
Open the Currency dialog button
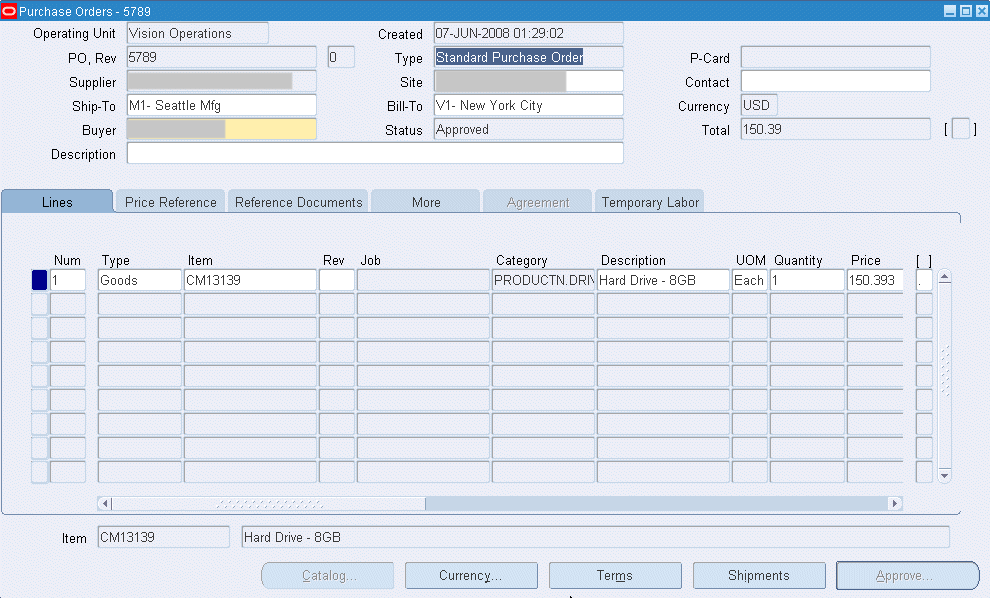[471, 575]
